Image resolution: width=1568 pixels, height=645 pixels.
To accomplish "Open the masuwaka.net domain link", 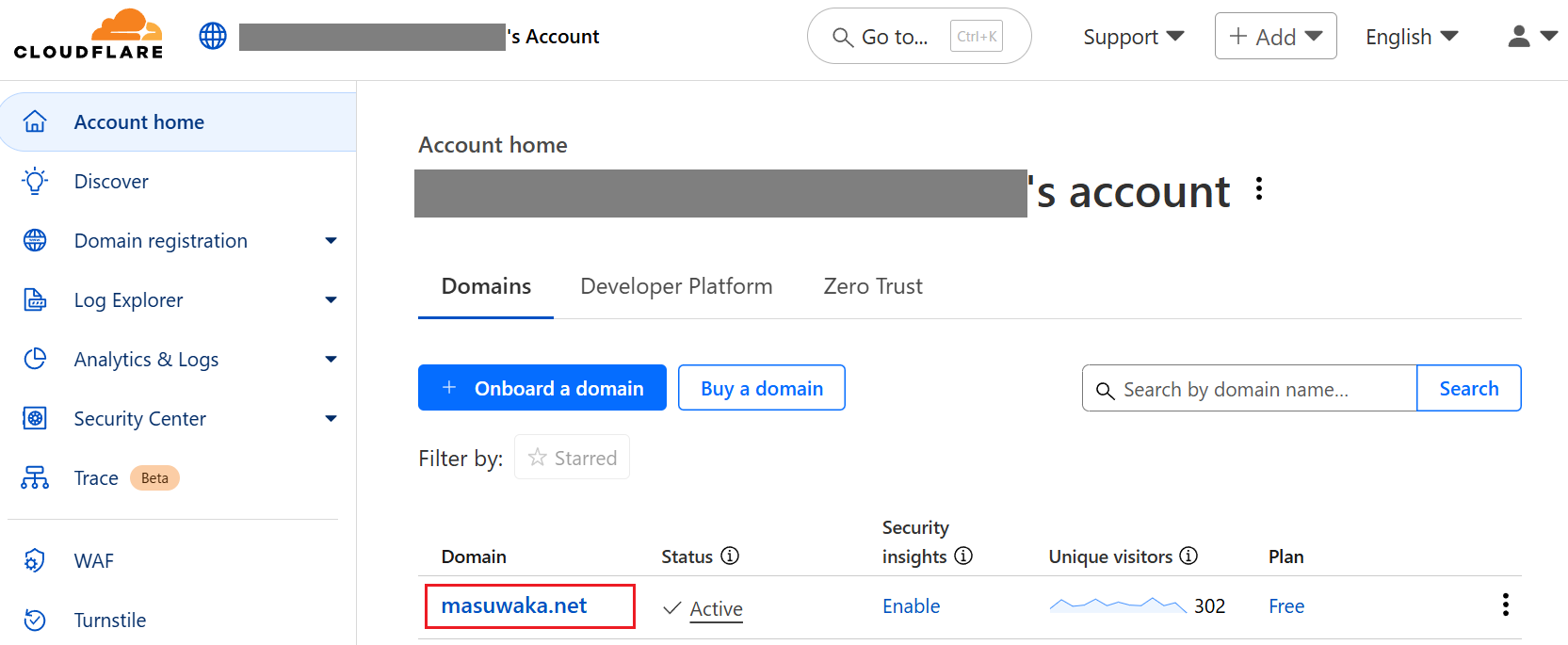I will [514, 605].
